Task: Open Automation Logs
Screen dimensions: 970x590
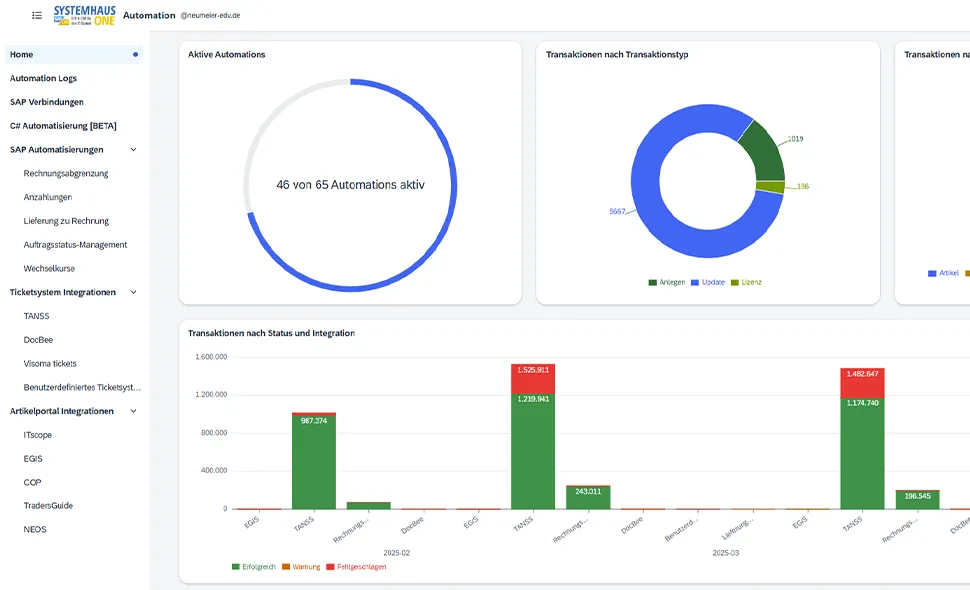Action: point(43,79)
